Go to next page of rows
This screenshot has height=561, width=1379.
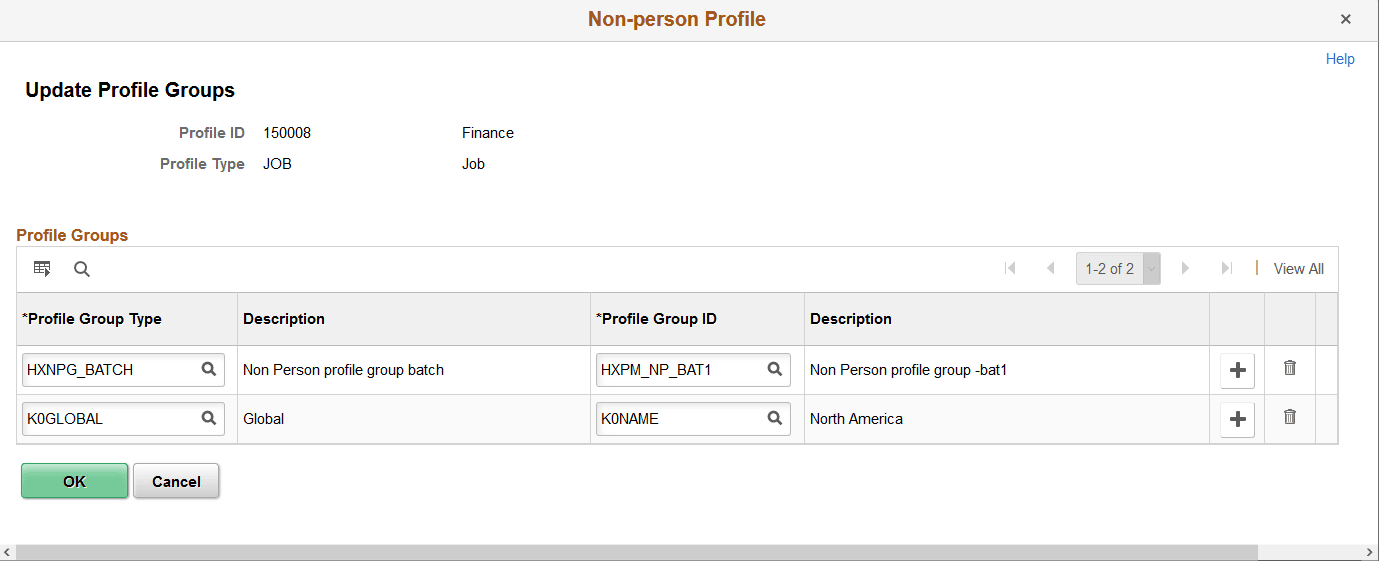pyautogui.click(x=1186, y=268)
